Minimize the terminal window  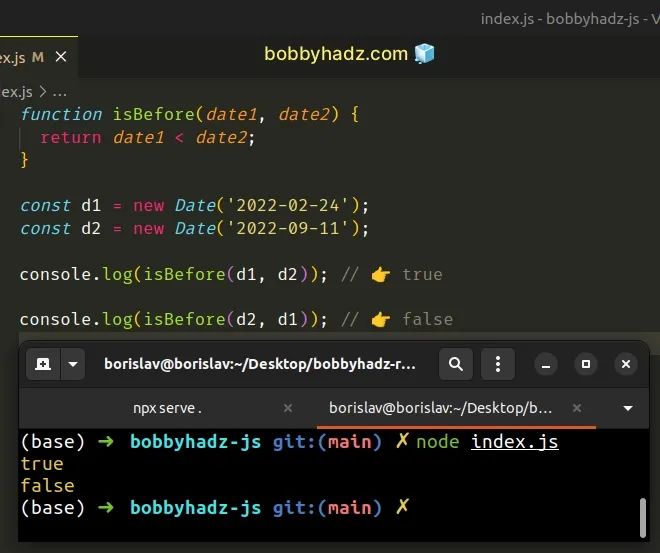[546, 364]
